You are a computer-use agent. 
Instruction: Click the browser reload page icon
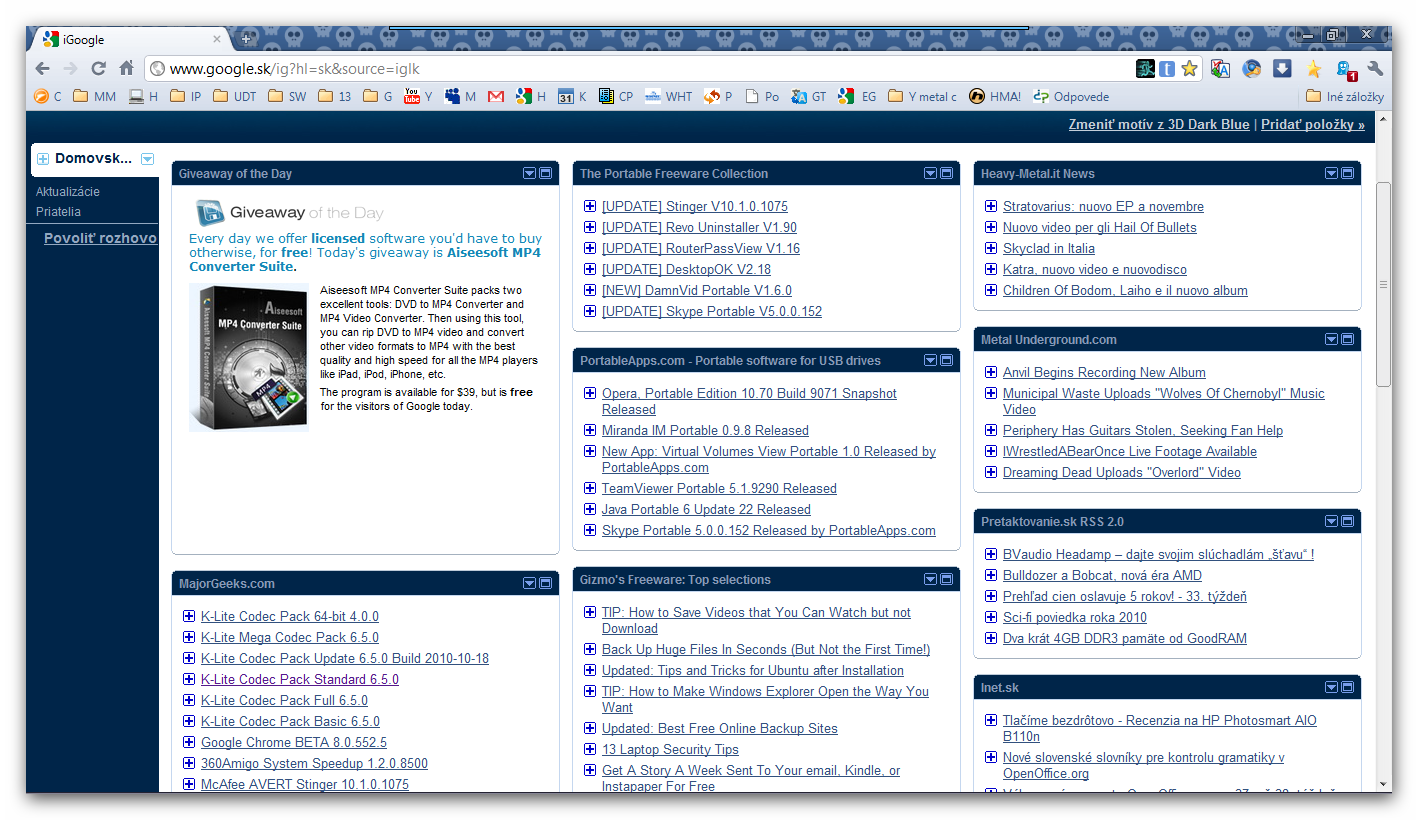(98, 69)
